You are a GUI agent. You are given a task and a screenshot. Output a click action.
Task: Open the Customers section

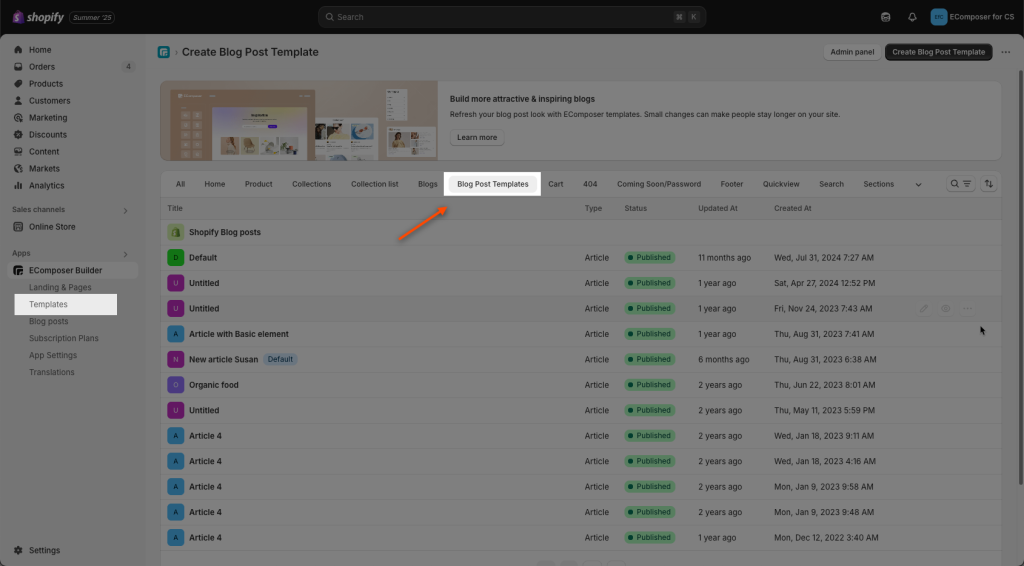click(x=49, y=101)
